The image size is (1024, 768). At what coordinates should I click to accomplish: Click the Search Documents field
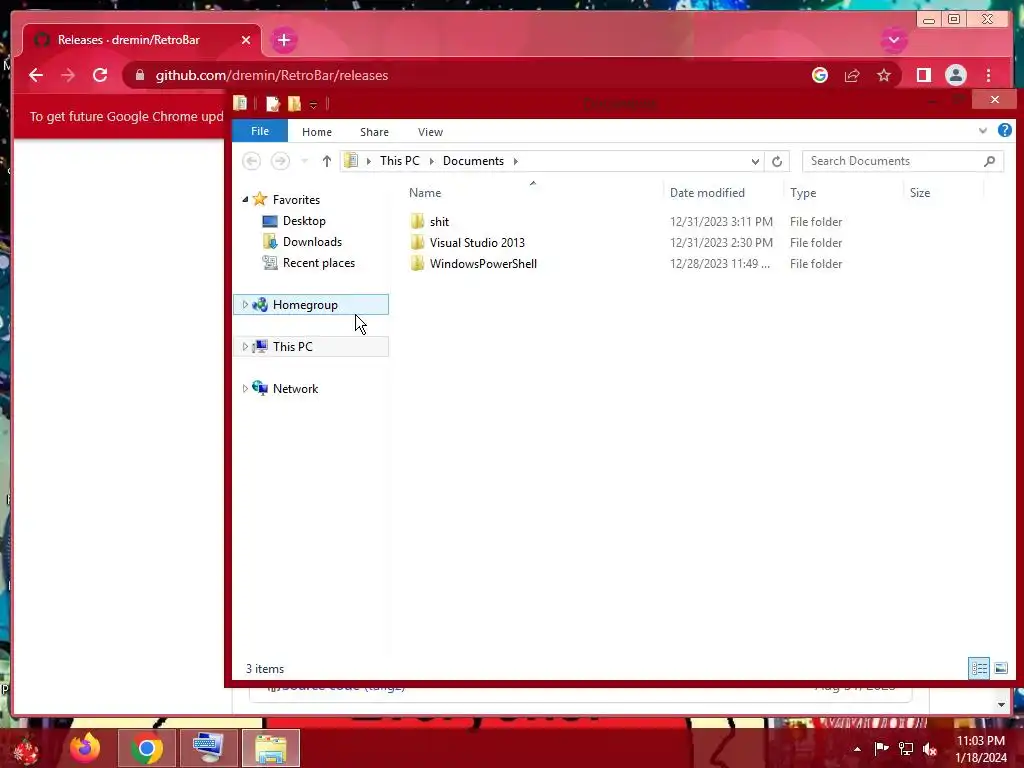click(903, 161)
